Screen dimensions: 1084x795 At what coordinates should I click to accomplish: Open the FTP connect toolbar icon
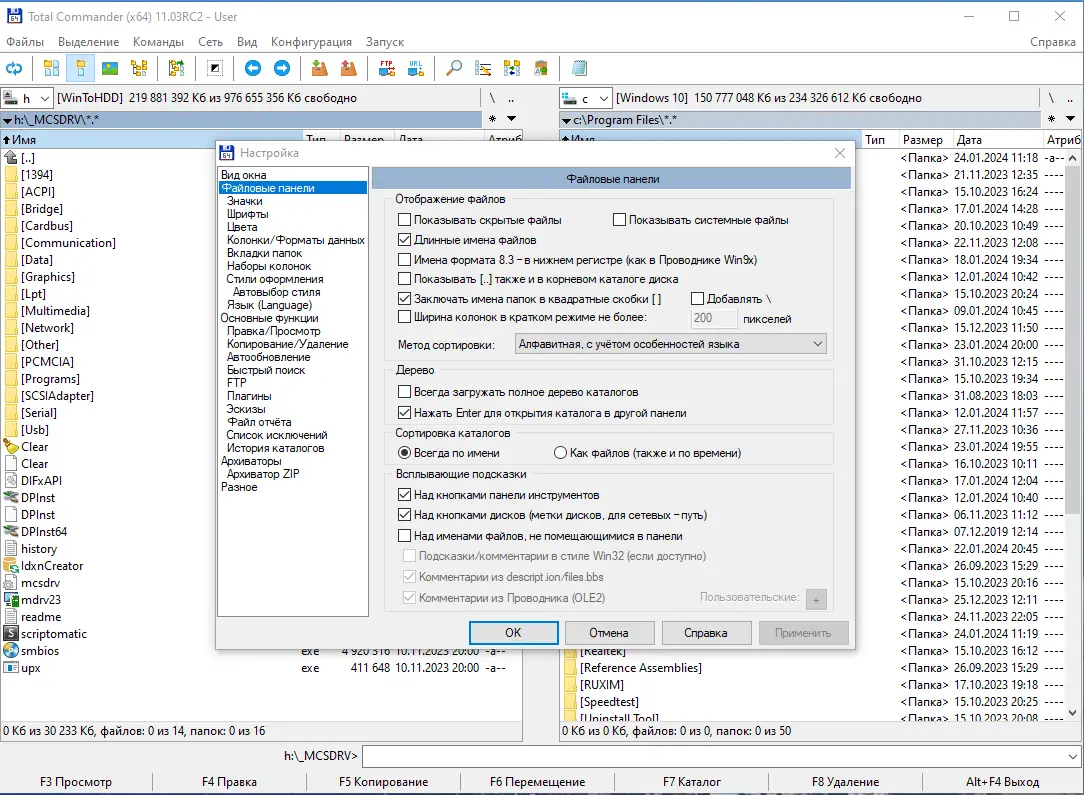point(387,68)
